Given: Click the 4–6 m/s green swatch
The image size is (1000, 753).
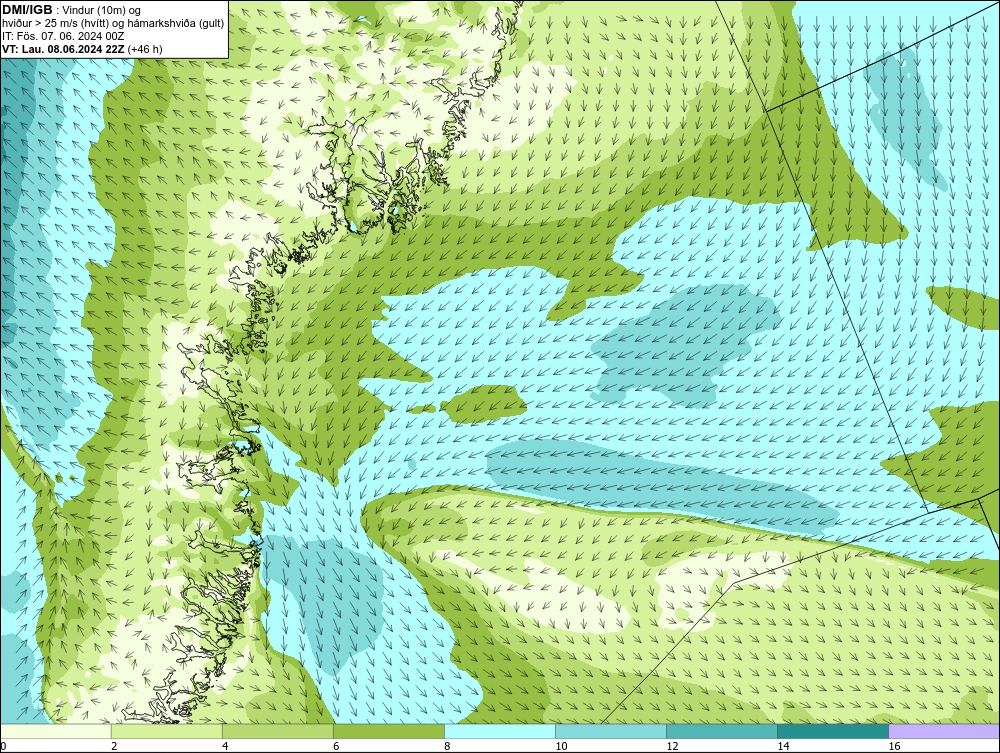Looking at the screenshot, I should 277,731.
